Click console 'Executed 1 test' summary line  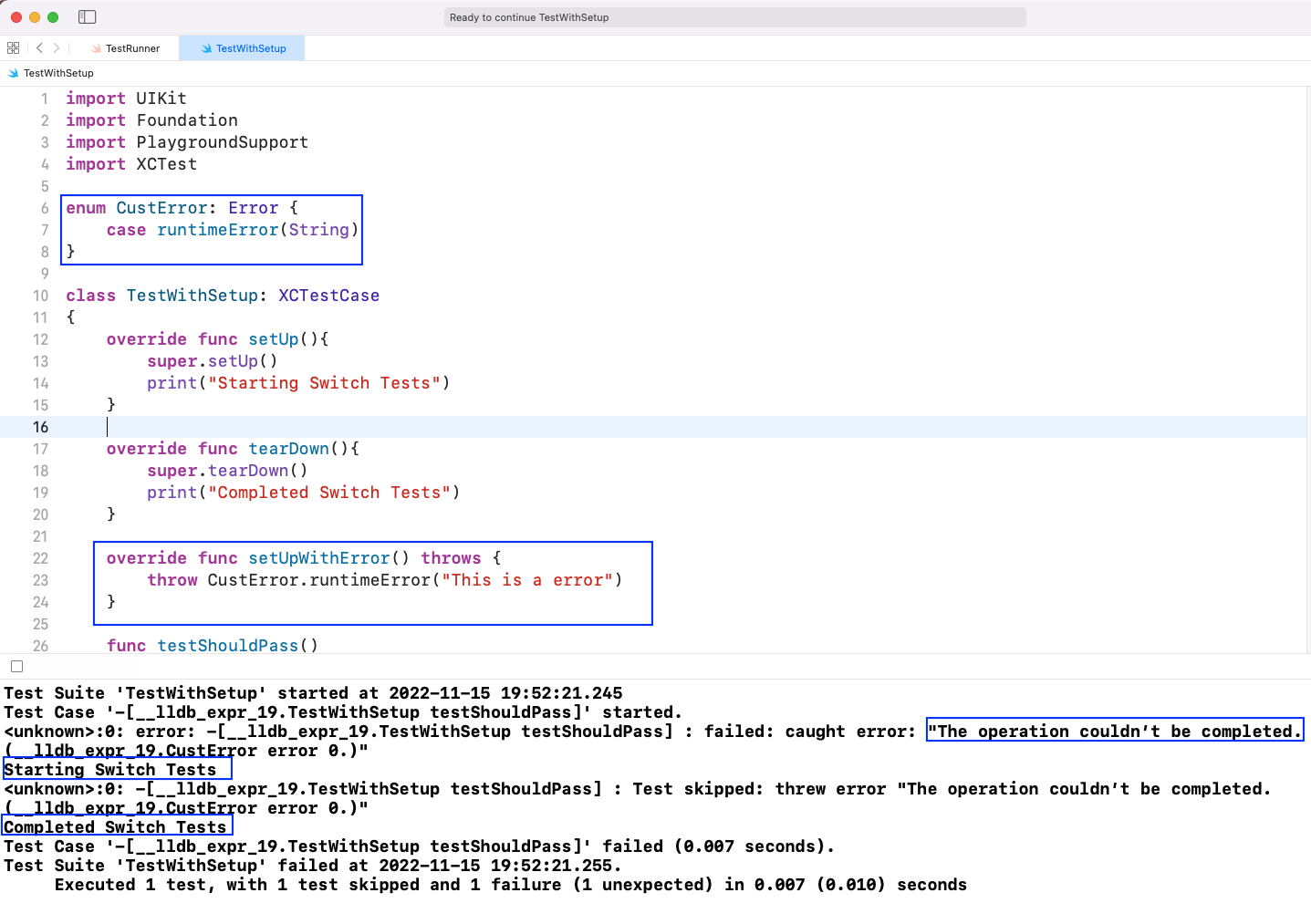click(511, 885)
